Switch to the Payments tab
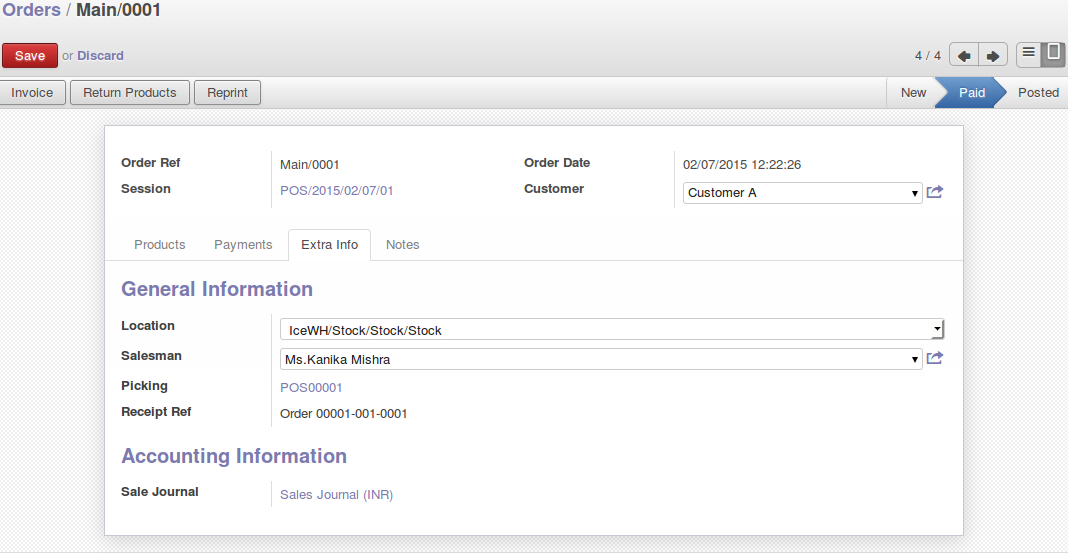 coord(243,245)
